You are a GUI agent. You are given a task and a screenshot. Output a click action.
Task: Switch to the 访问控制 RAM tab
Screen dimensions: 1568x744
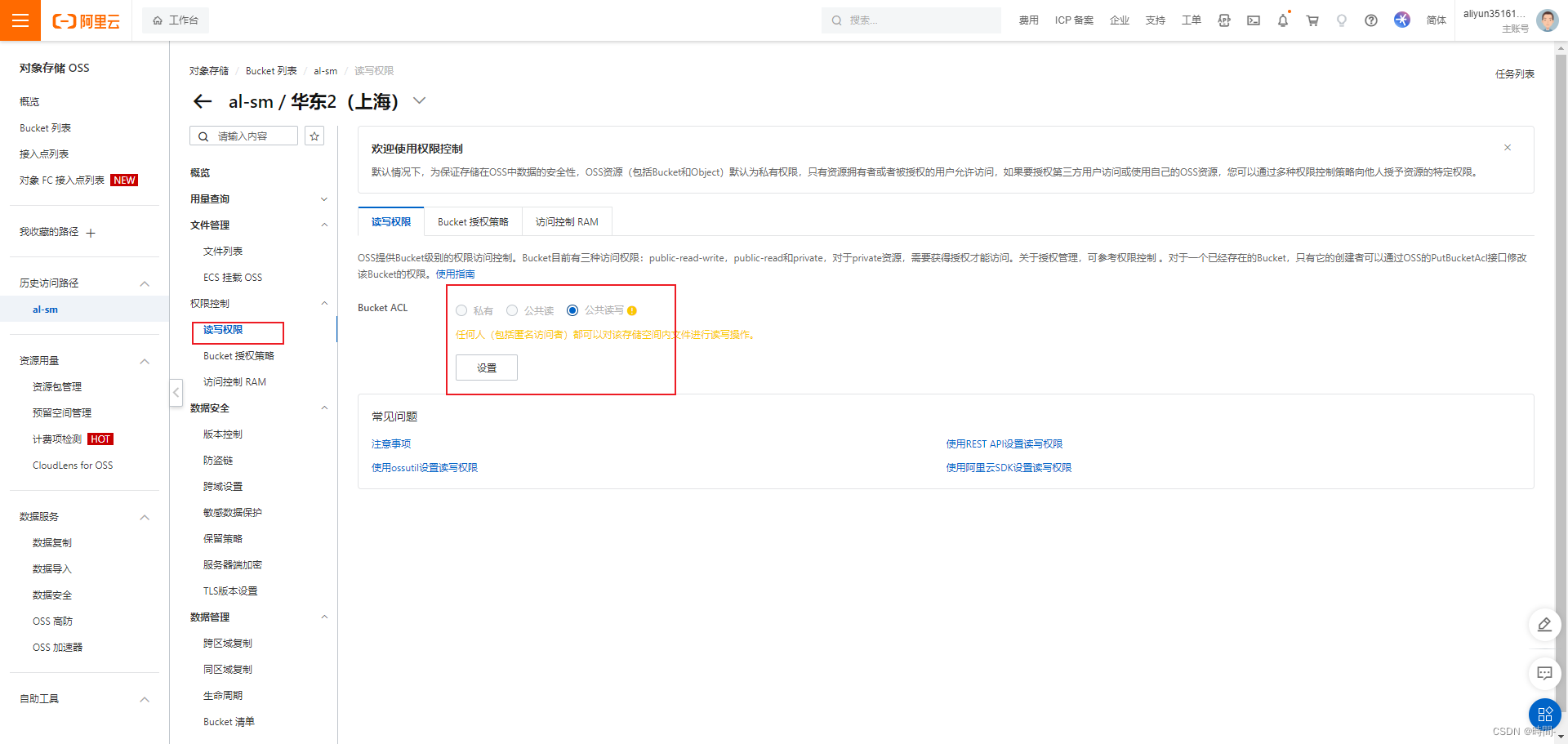(567, 221)
